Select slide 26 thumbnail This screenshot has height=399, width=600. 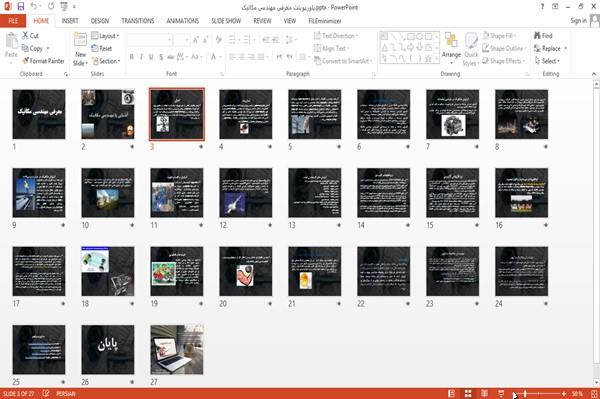coord(108,350)
